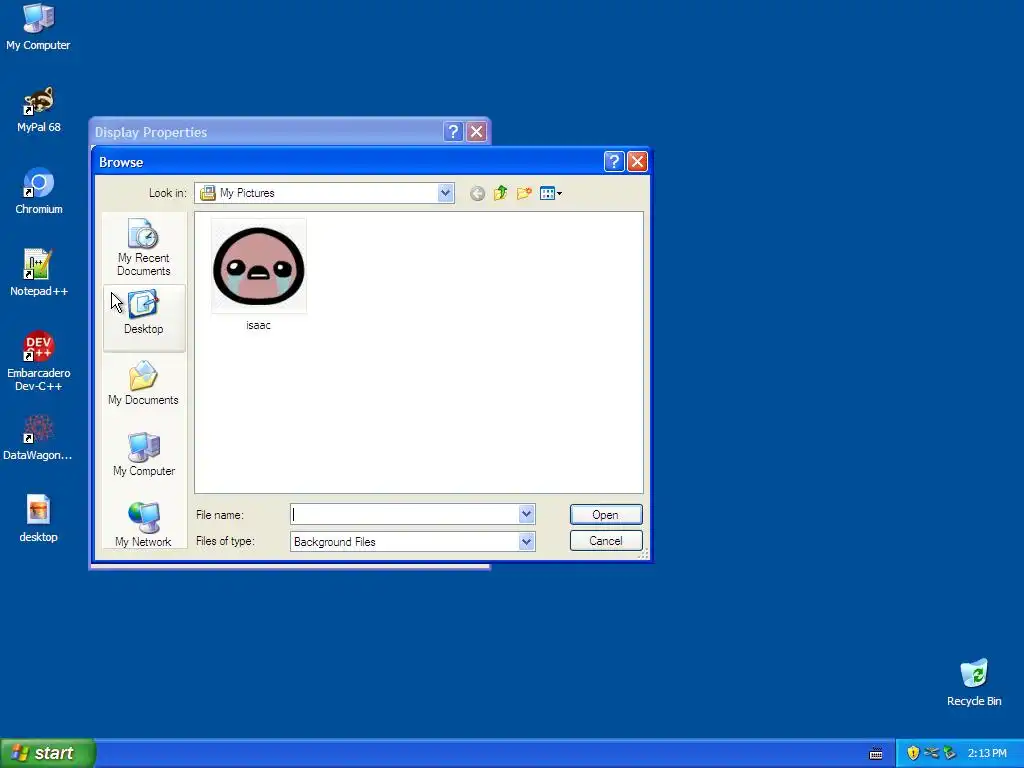Go to Desktop in the Browse places bar
This screenshot has height=768, width=1024.
(144, 318)
